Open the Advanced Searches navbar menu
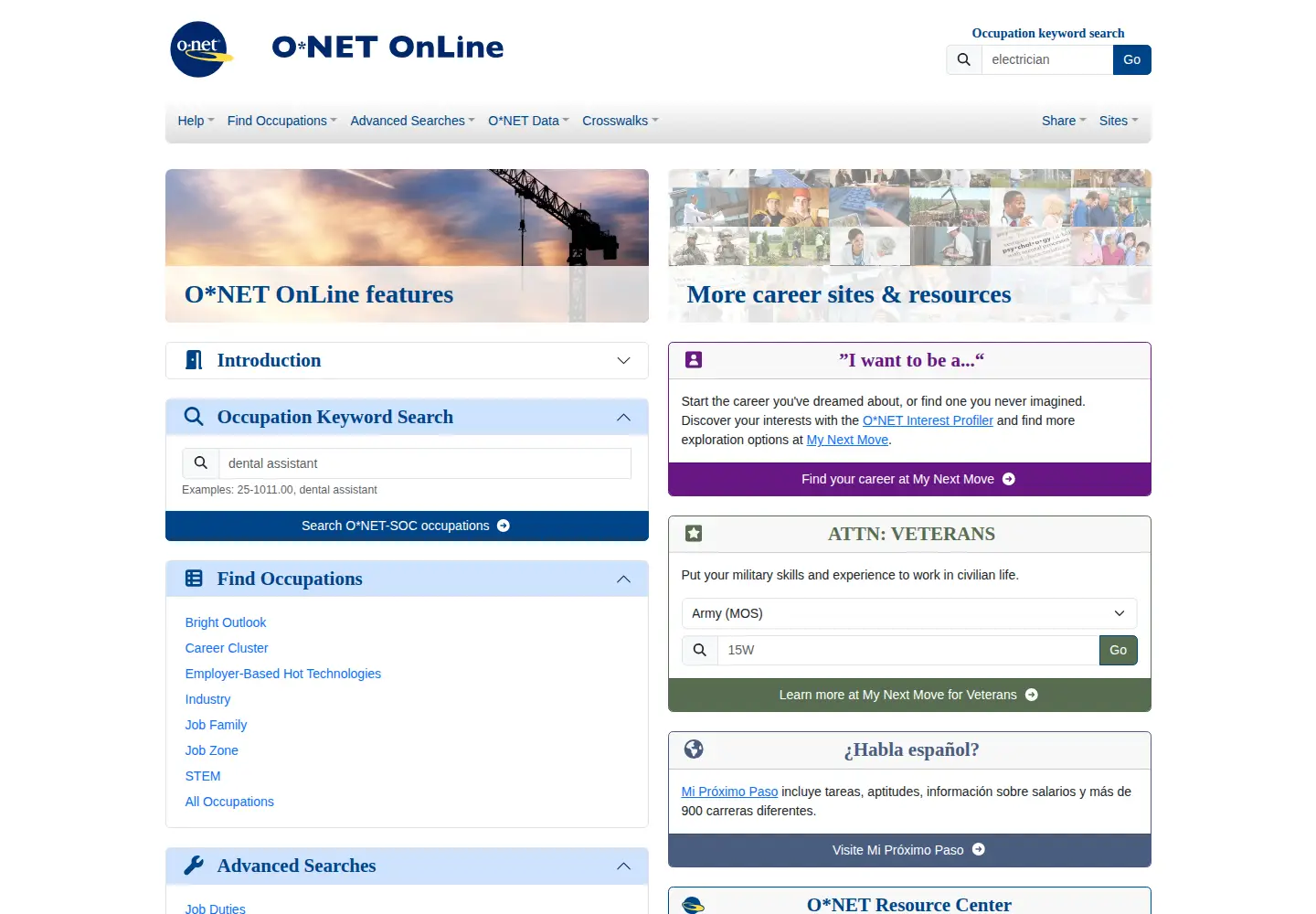 [412, 121]
